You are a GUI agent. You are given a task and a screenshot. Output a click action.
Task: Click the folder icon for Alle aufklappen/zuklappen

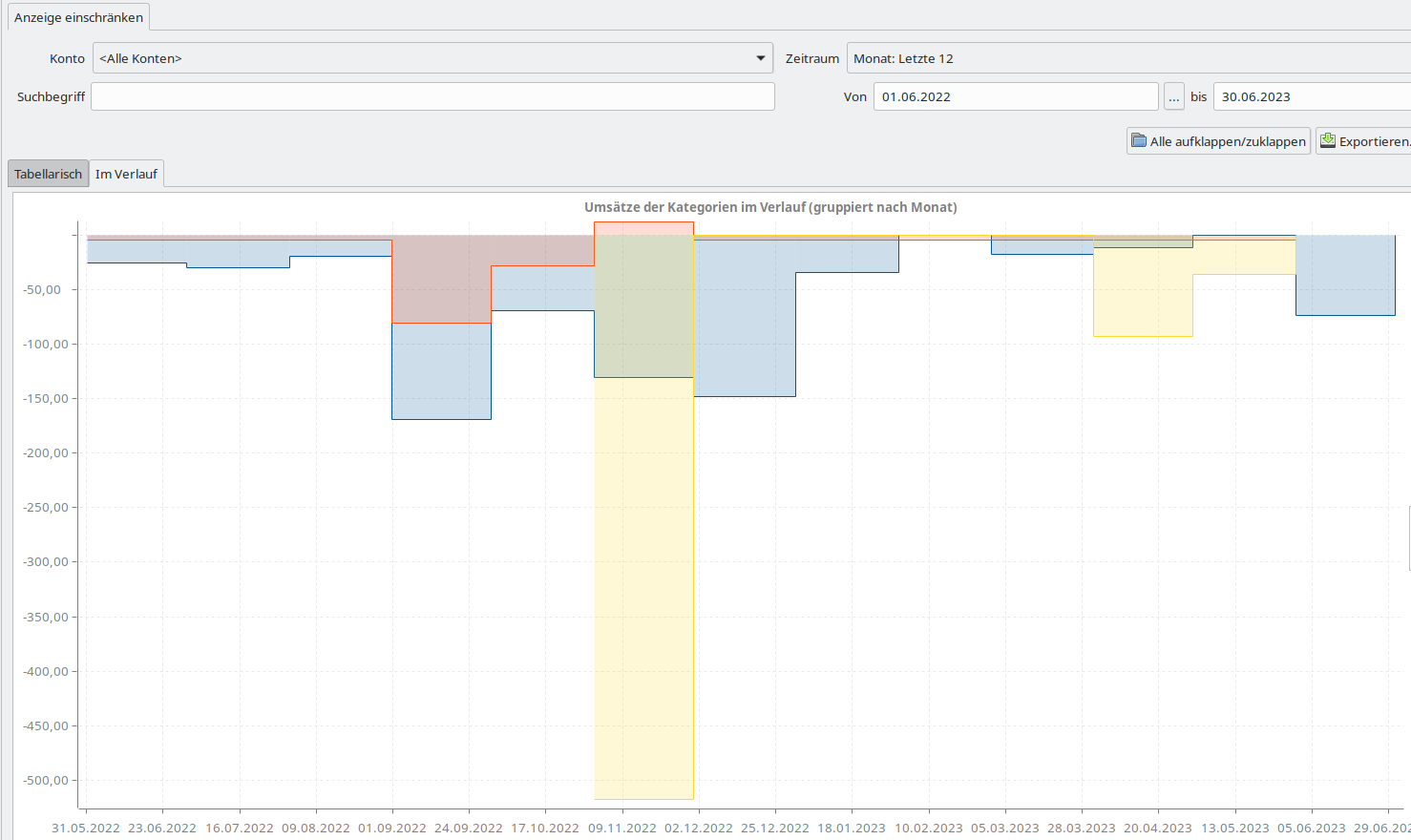1138,141
